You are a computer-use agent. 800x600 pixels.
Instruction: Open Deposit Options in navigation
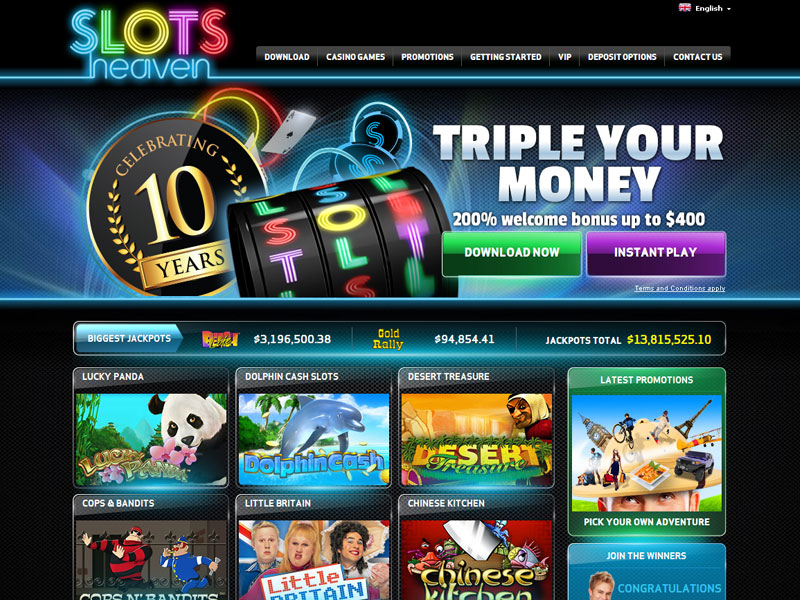pos(622,57)
